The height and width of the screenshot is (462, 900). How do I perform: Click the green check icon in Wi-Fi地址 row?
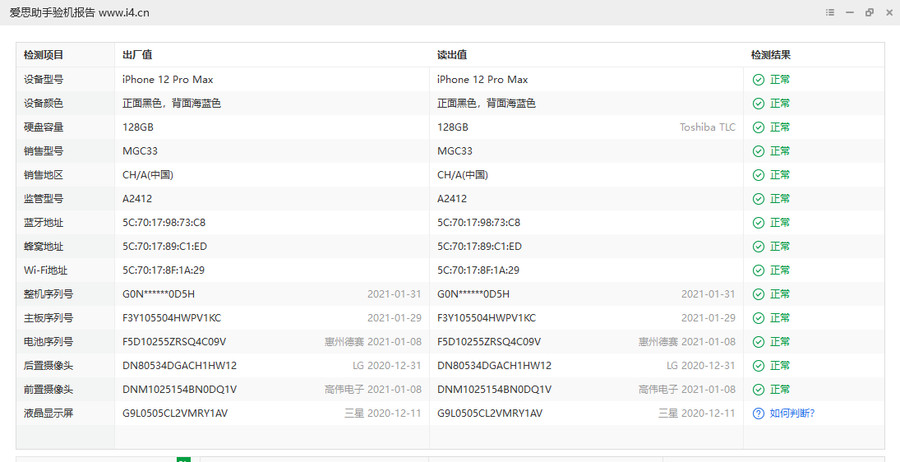point(758,270)
